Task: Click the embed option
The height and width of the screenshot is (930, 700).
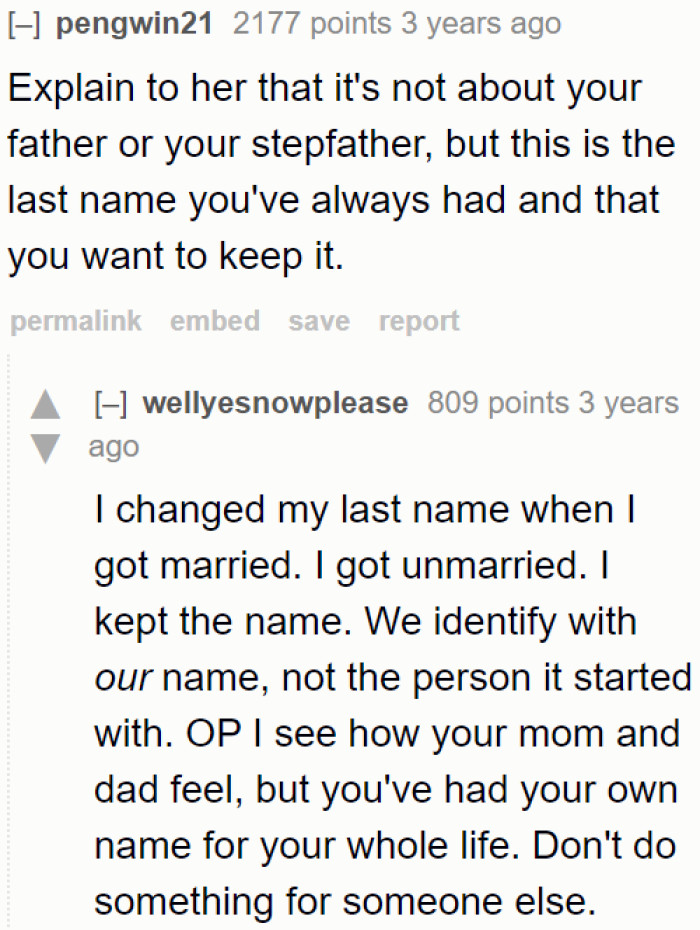Action: [x=214, y=320]
